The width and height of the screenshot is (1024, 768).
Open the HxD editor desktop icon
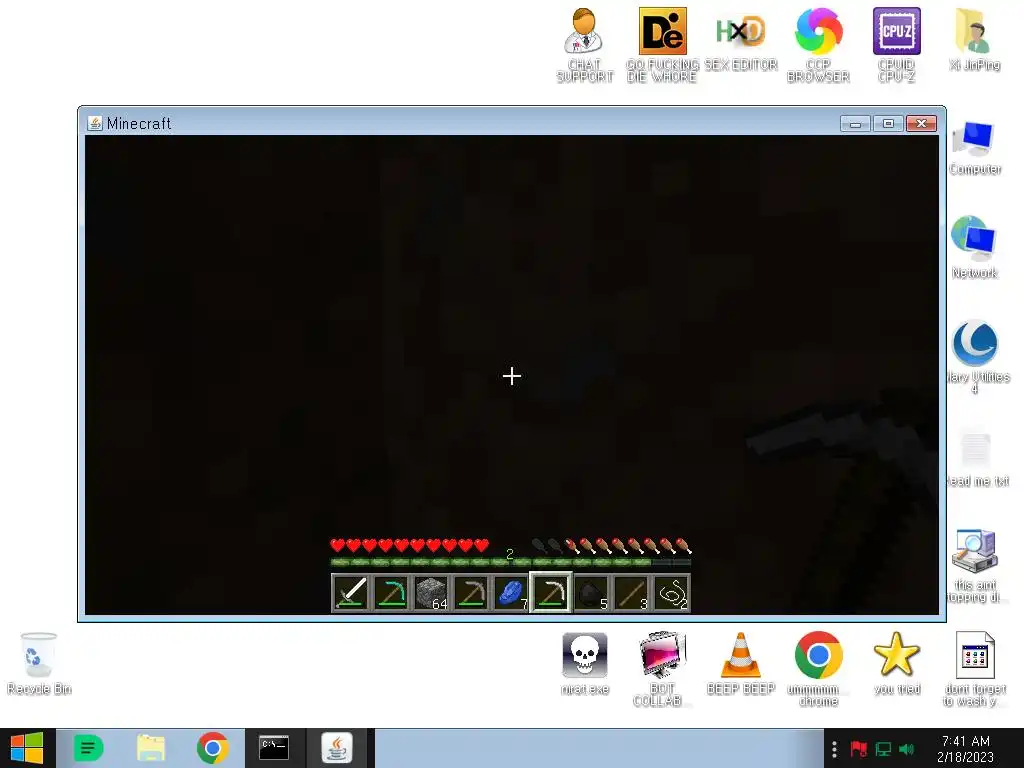tap(741, 39)
